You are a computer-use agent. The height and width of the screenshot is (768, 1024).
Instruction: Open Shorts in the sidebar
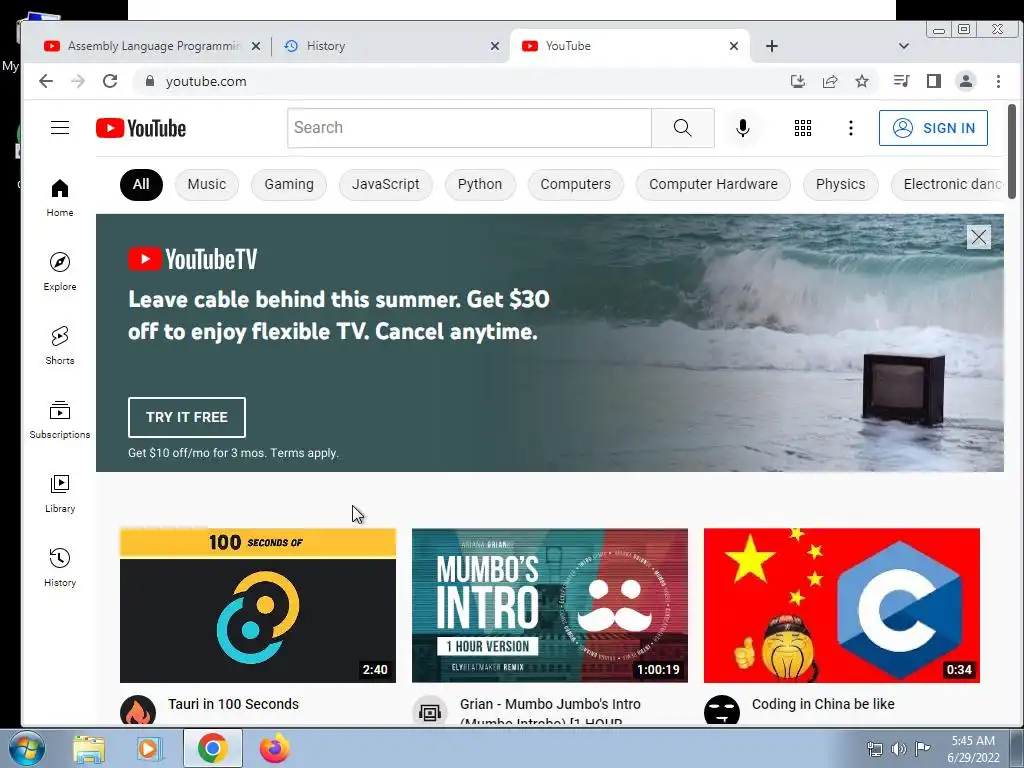pos(60,345)
